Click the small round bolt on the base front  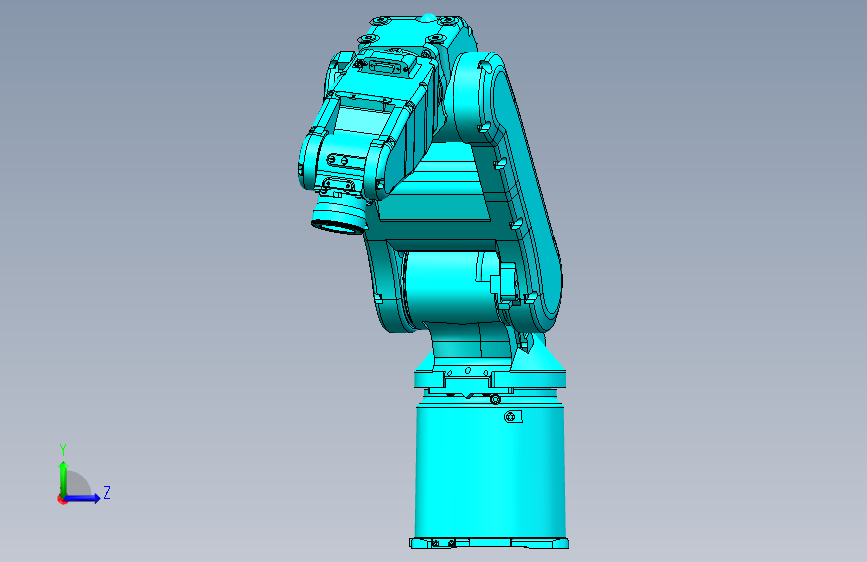click(511, 416)
